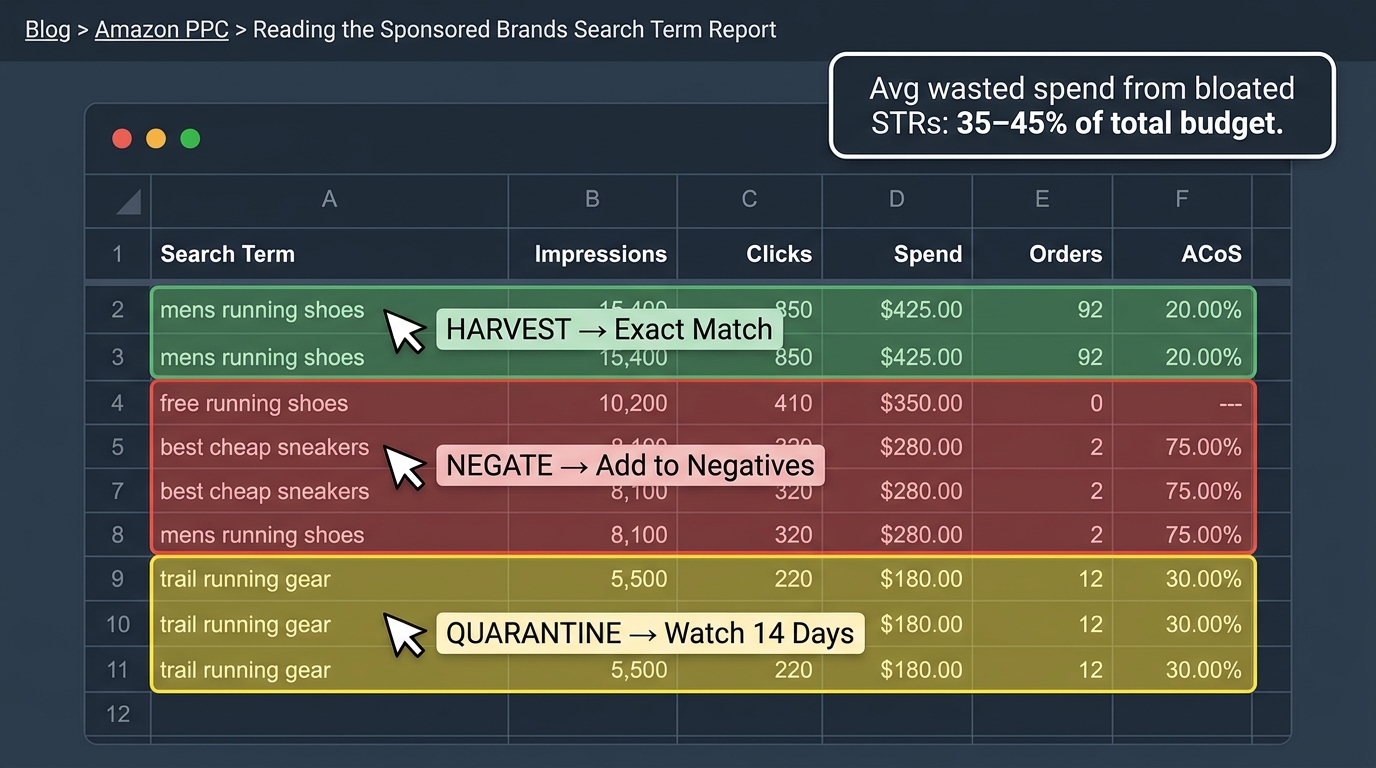This screenshot has height=768, width=1376.
Task: Open the Blog breadcrumb link
Action: click(x=47, y=30)
